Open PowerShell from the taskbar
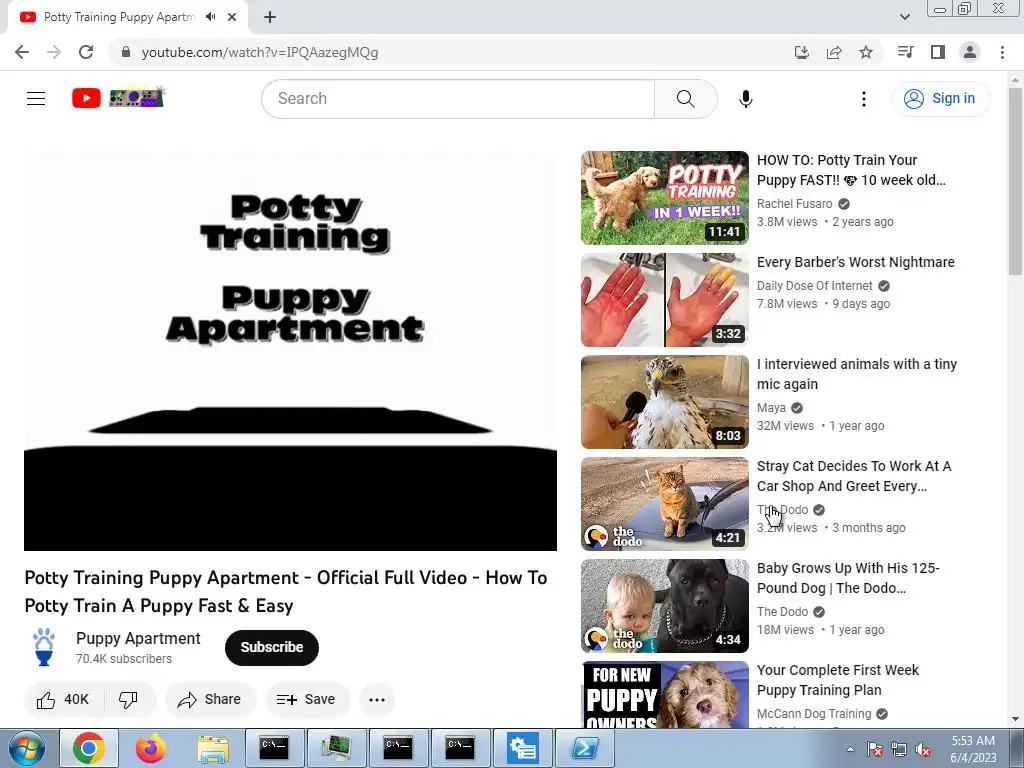Screen dimensions: 1024x768 coord(584,748)
